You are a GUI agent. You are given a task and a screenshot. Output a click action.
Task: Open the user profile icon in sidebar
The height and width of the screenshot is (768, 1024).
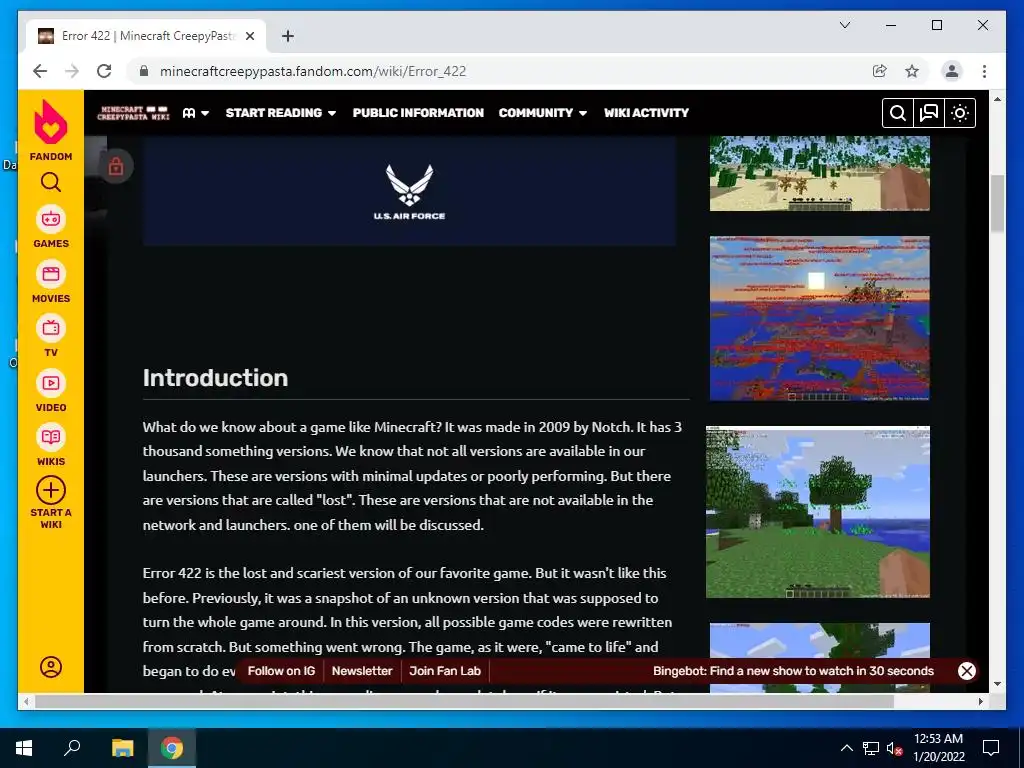51,667
